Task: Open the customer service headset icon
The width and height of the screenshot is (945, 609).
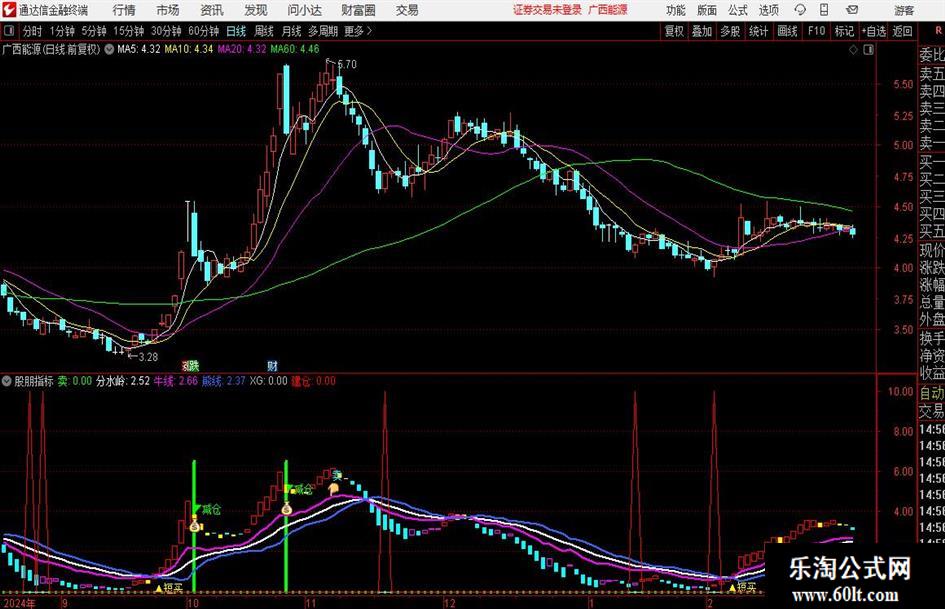Action: pyautogui.click(x=800, y=10)
